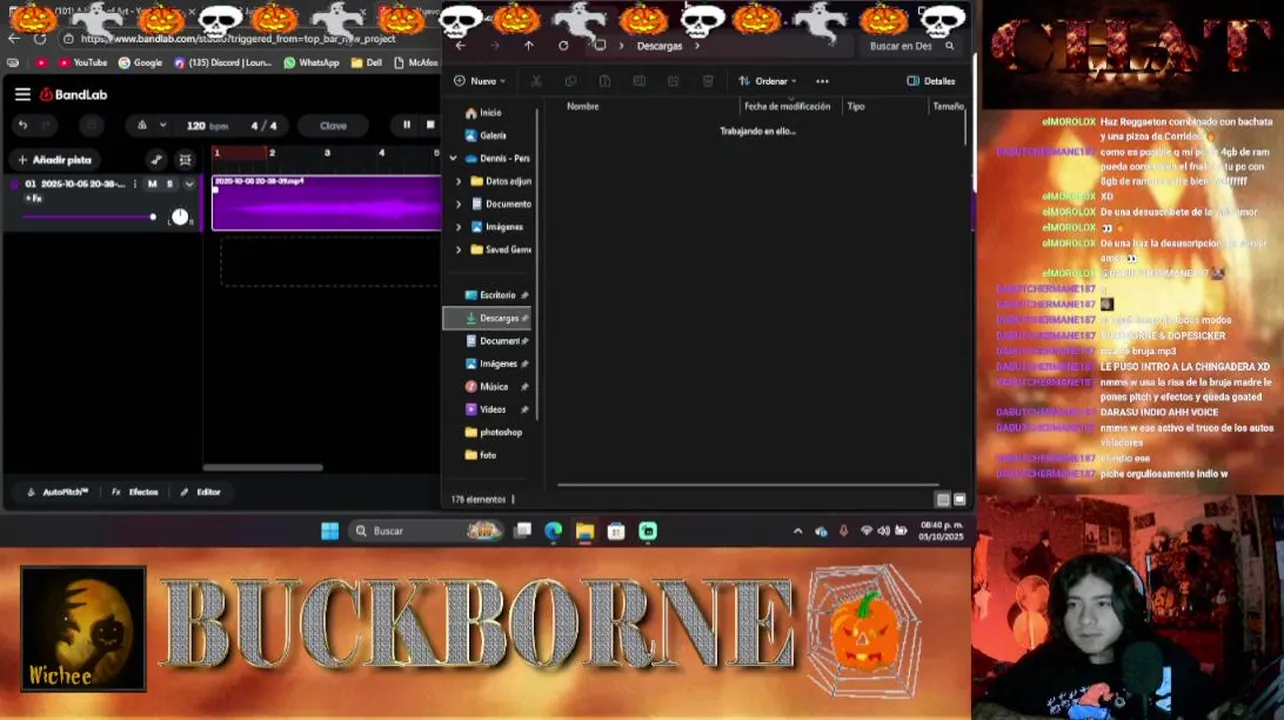Click the collapse tracks icon beside Añadir pista
The height and width of the screenshot is (720, 1284).
185,160
